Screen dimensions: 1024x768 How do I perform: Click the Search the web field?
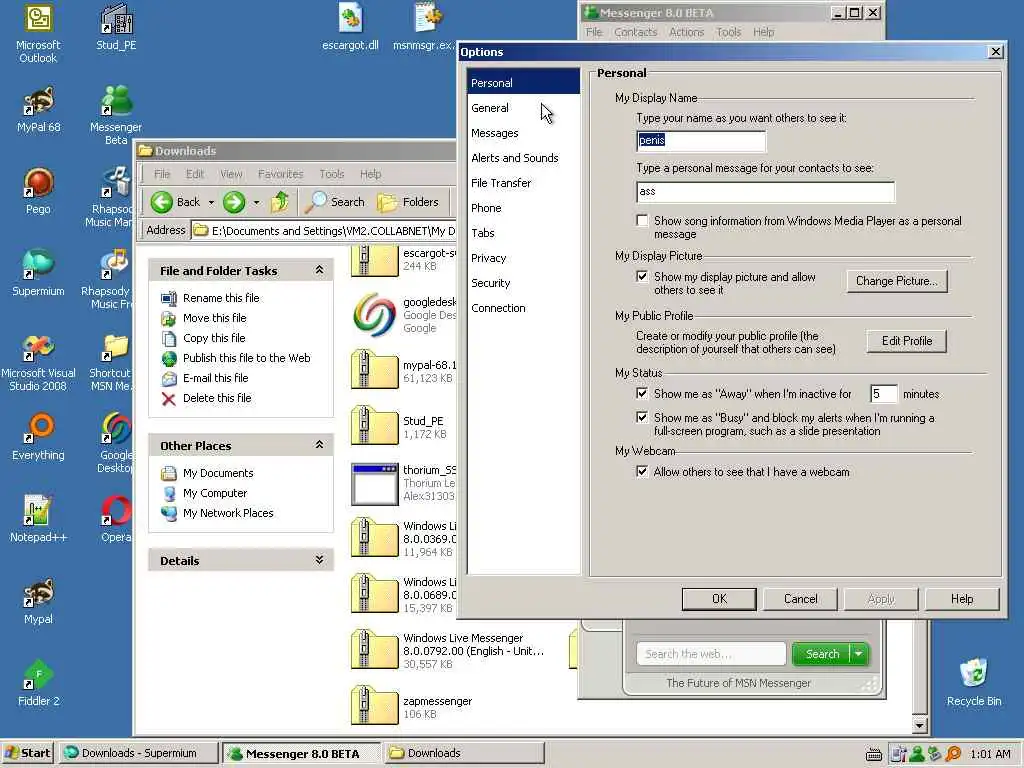point(711,654)
